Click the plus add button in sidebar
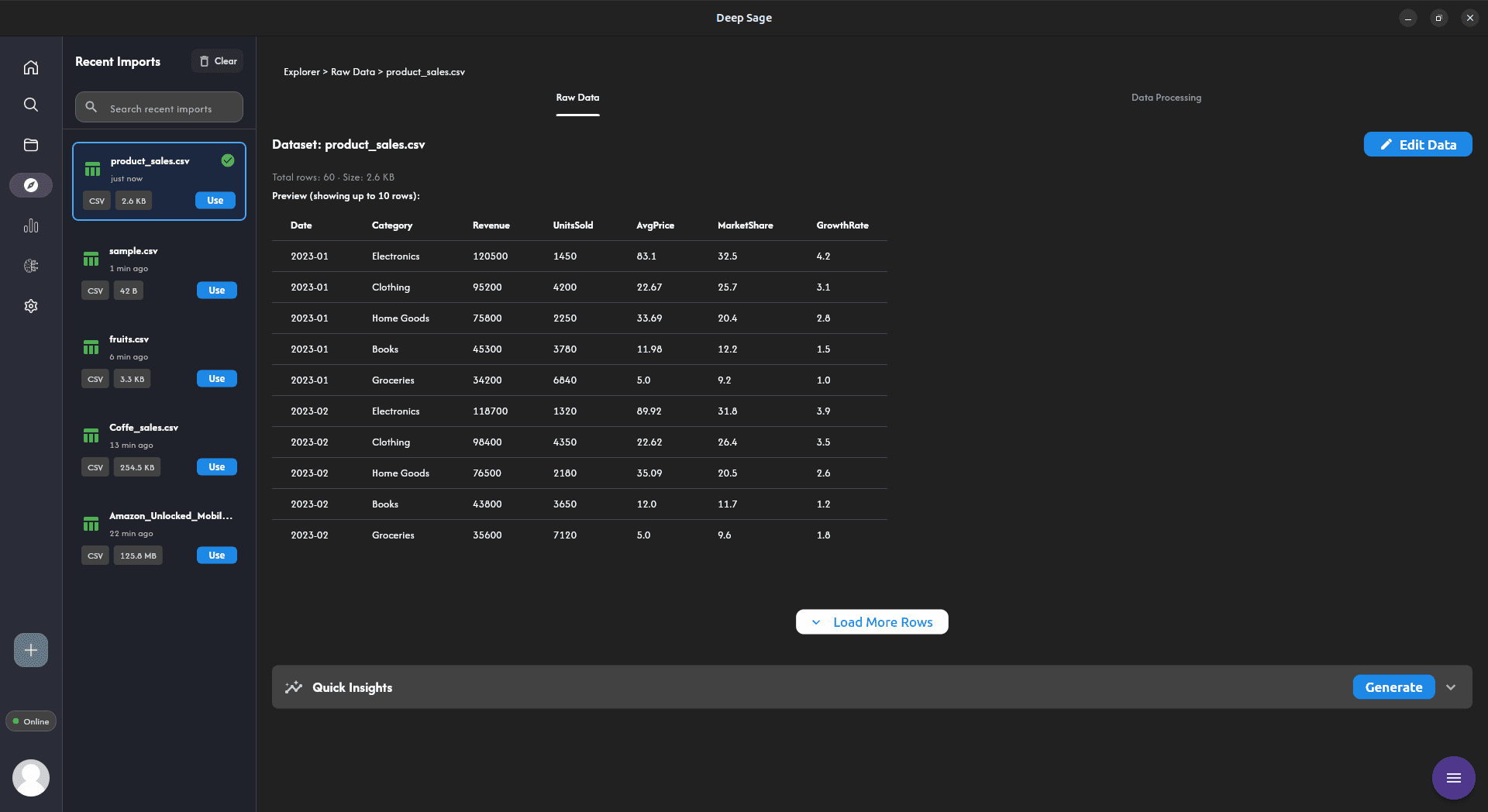This screenshot has height=812, width=1488. coord(31,650)
